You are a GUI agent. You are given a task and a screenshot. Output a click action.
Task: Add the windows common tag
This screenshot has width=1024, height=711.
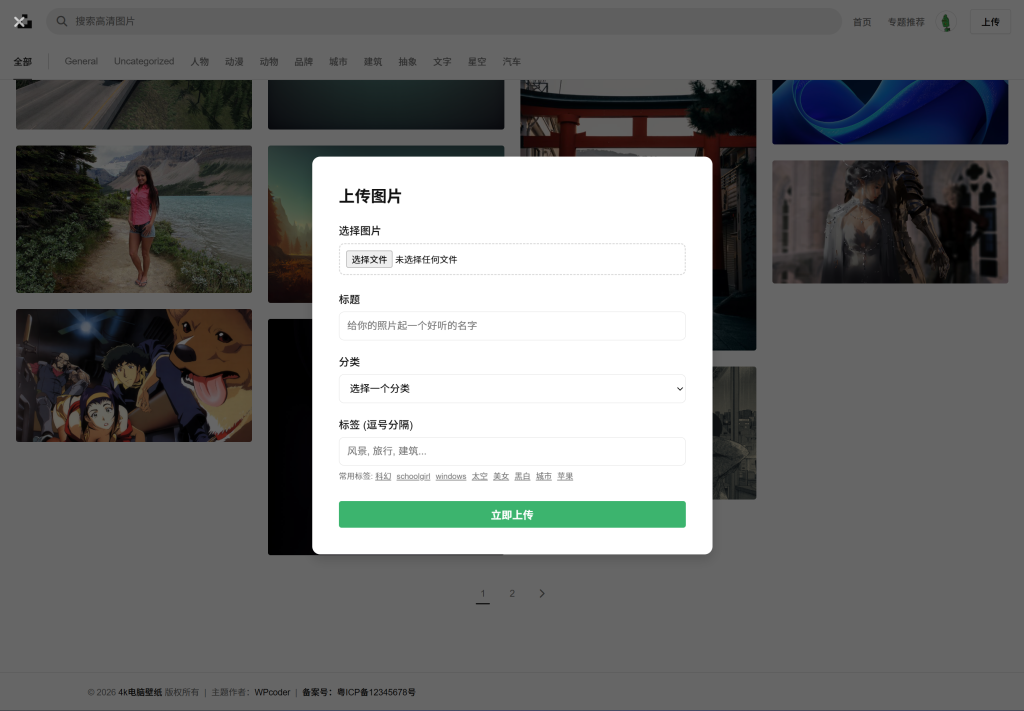pyautogui.click(x=451, y=477)
